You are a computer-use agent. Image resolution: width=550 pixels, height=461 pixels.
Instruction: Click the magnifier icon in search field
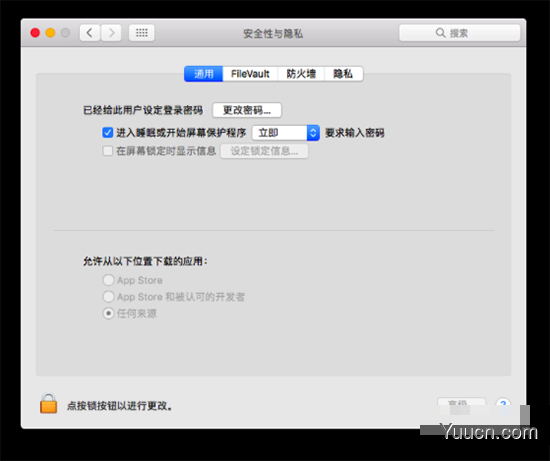point(440,33)
